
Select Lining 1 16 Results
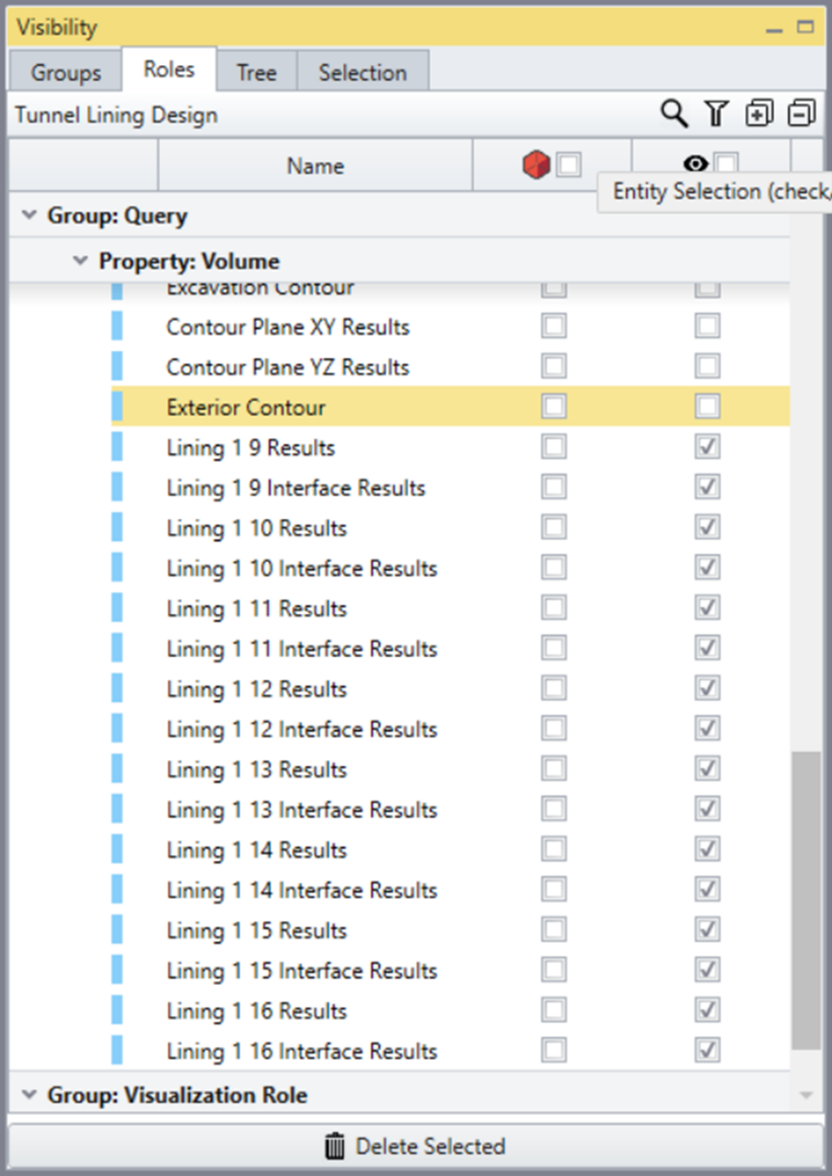tap(257, 1012)
